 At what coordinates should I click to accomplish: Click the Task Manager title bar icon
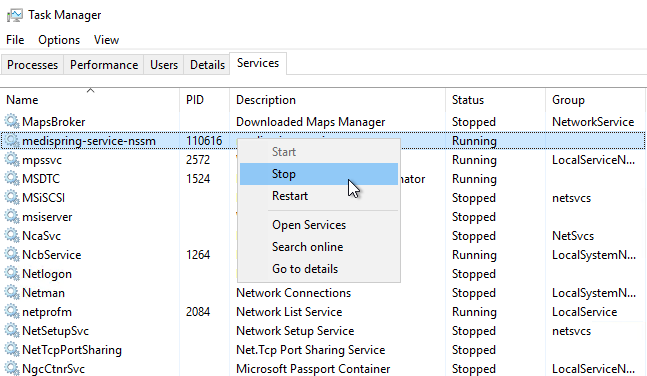(x=14, y=16)
